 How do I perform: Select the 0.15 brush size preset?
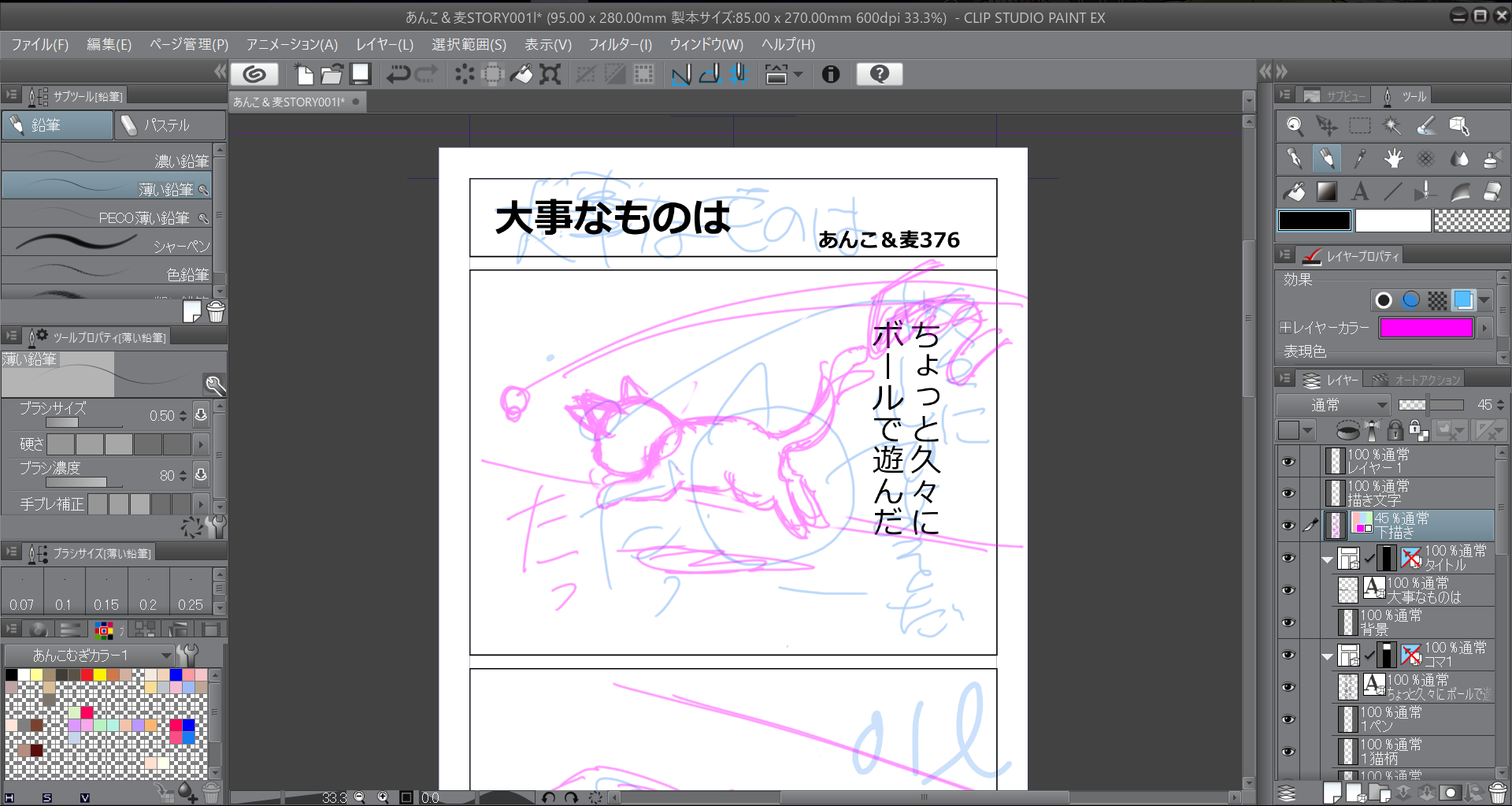point(106,591)
